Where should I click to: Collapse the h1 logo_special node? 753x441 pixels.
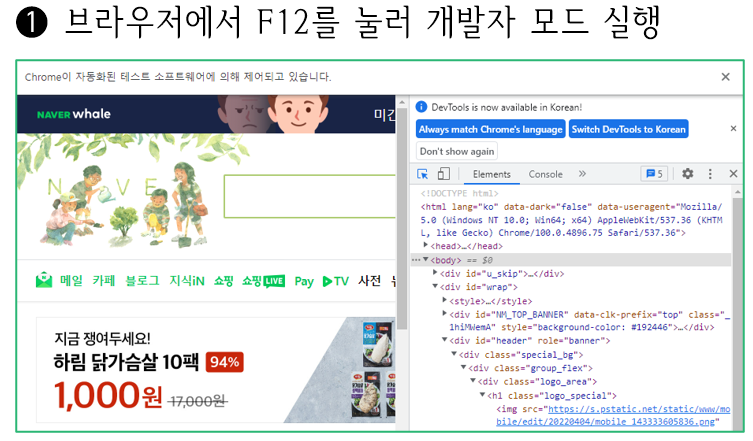click(483, 395)
